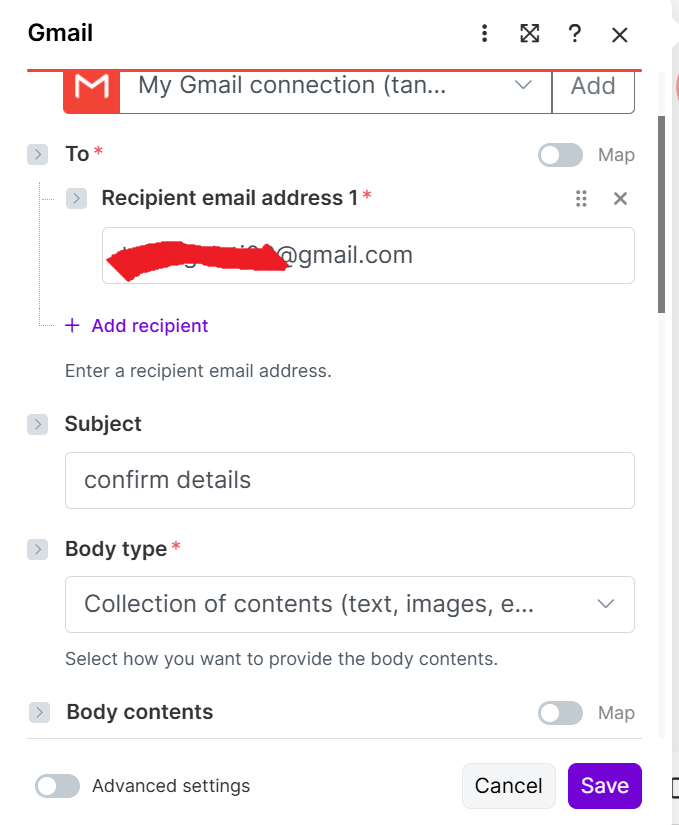Click the Gmail logo icon
This screenshot has width=679, height=825.
(91, 88)
